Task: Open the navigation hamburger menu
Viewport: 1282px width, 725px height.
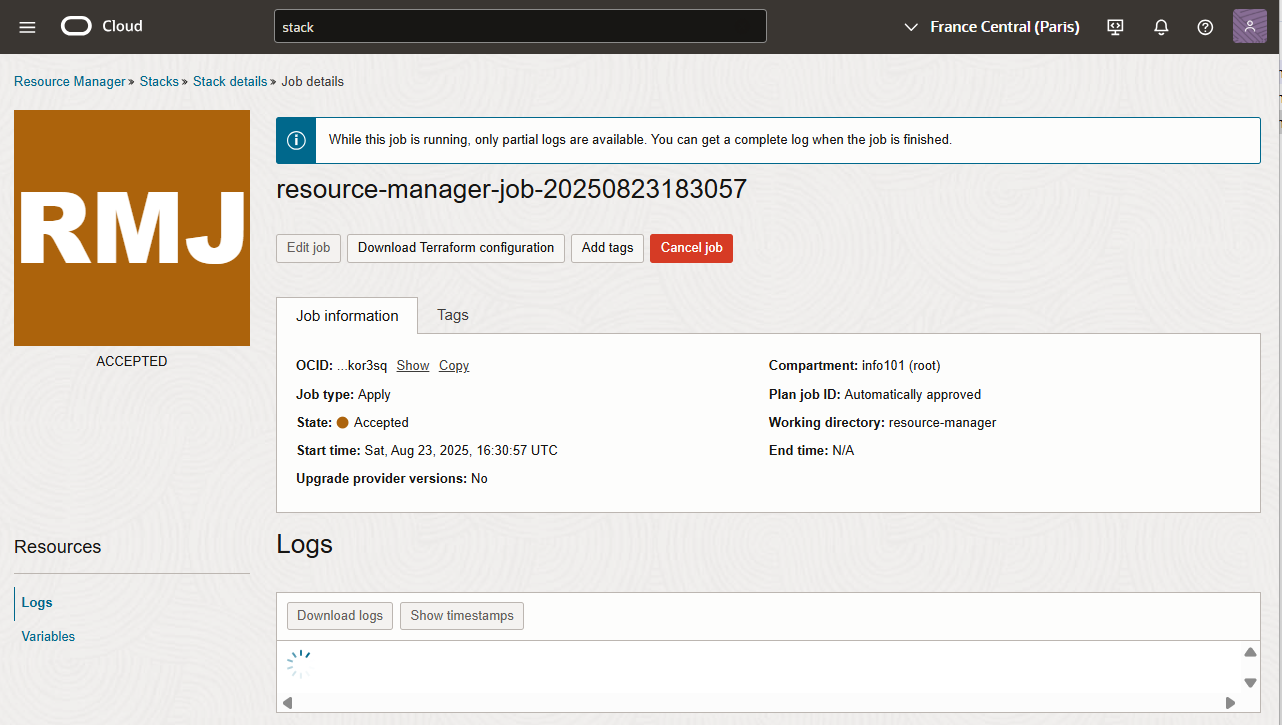Action: pos(27,27)
